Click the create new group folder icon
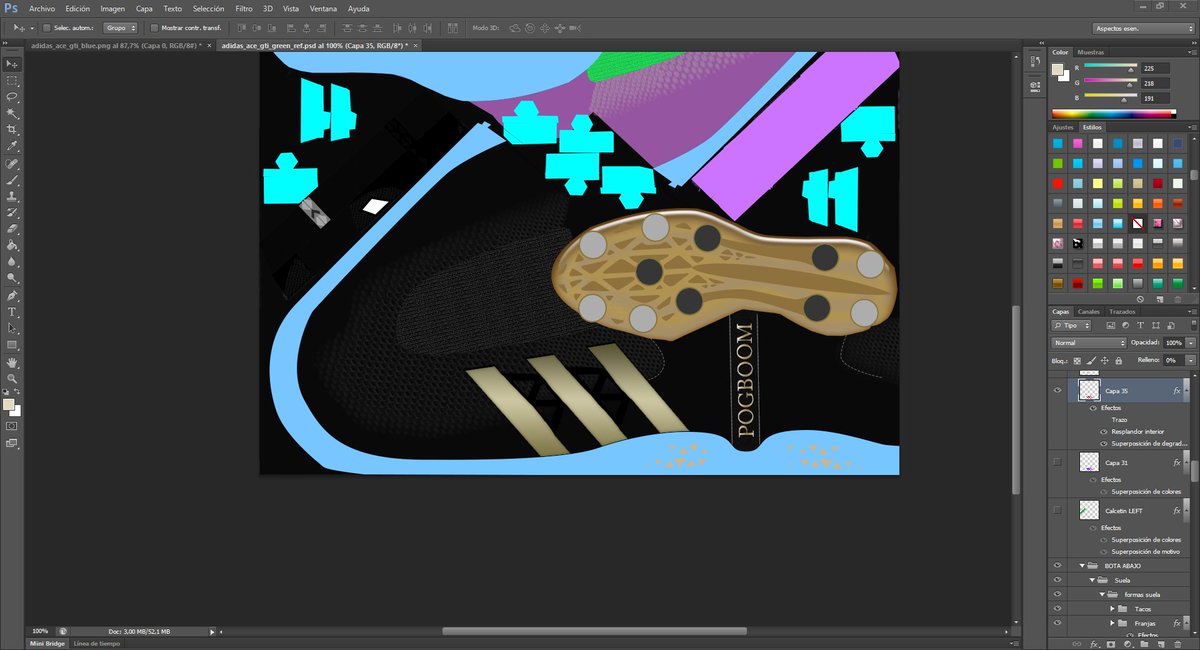Screen dimensions: 1200x650 click(x=1145, y=643)
